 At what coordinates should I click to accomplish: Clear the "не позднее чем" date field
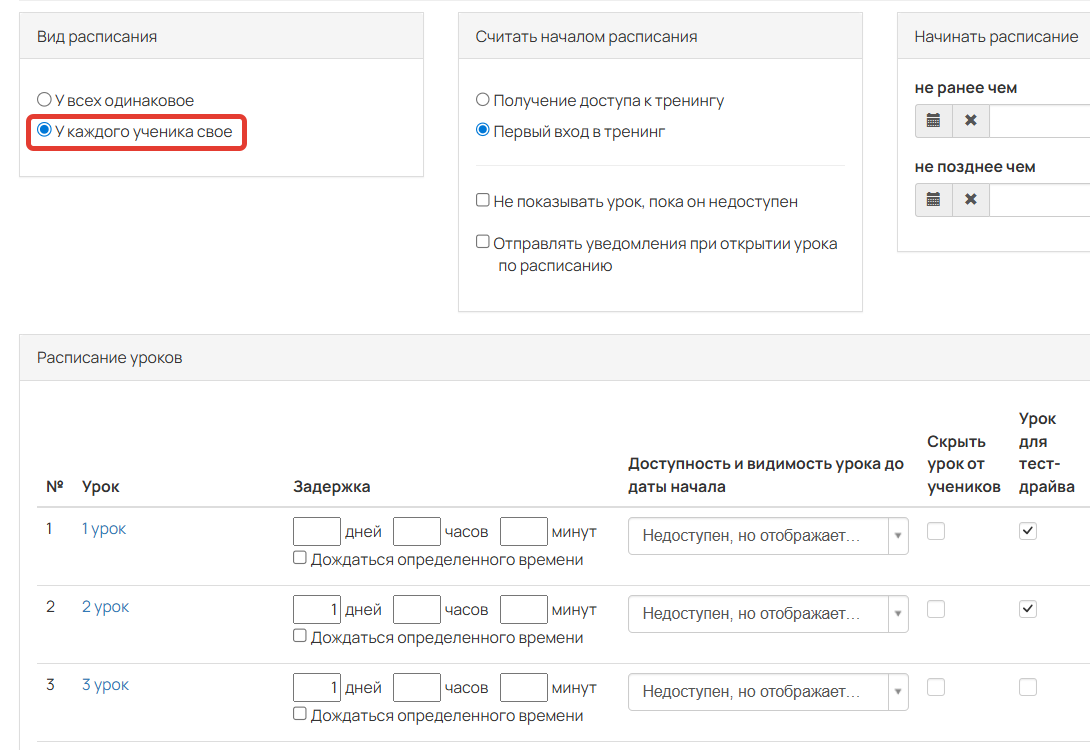969,199
